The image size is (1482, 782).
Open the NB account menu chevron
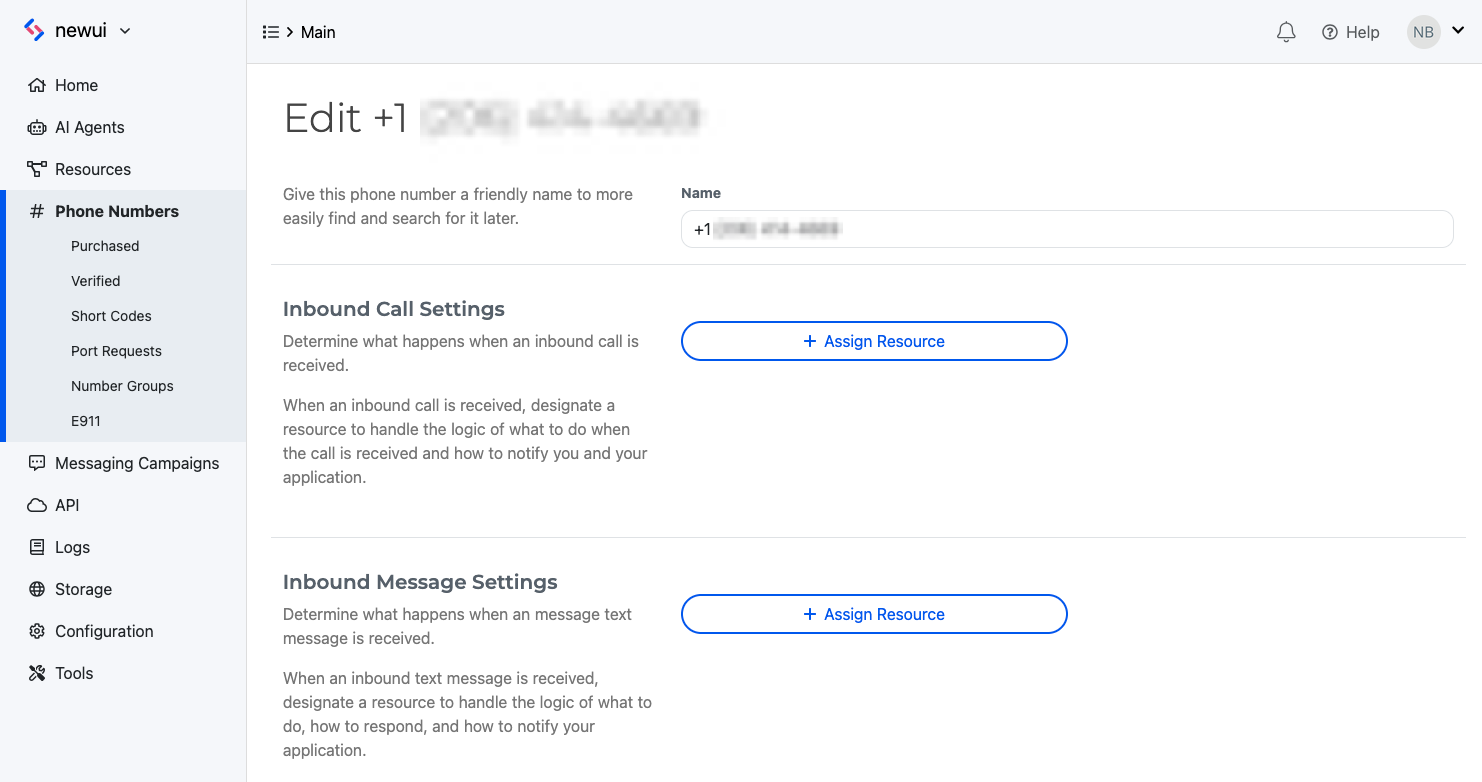(x=1456, y=31)
